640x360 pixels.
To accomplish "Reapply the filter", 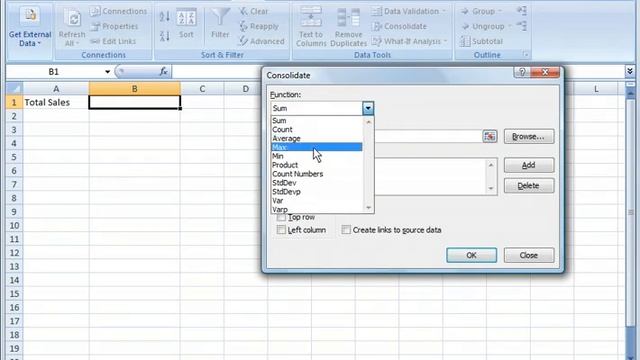I will [259, 27].
